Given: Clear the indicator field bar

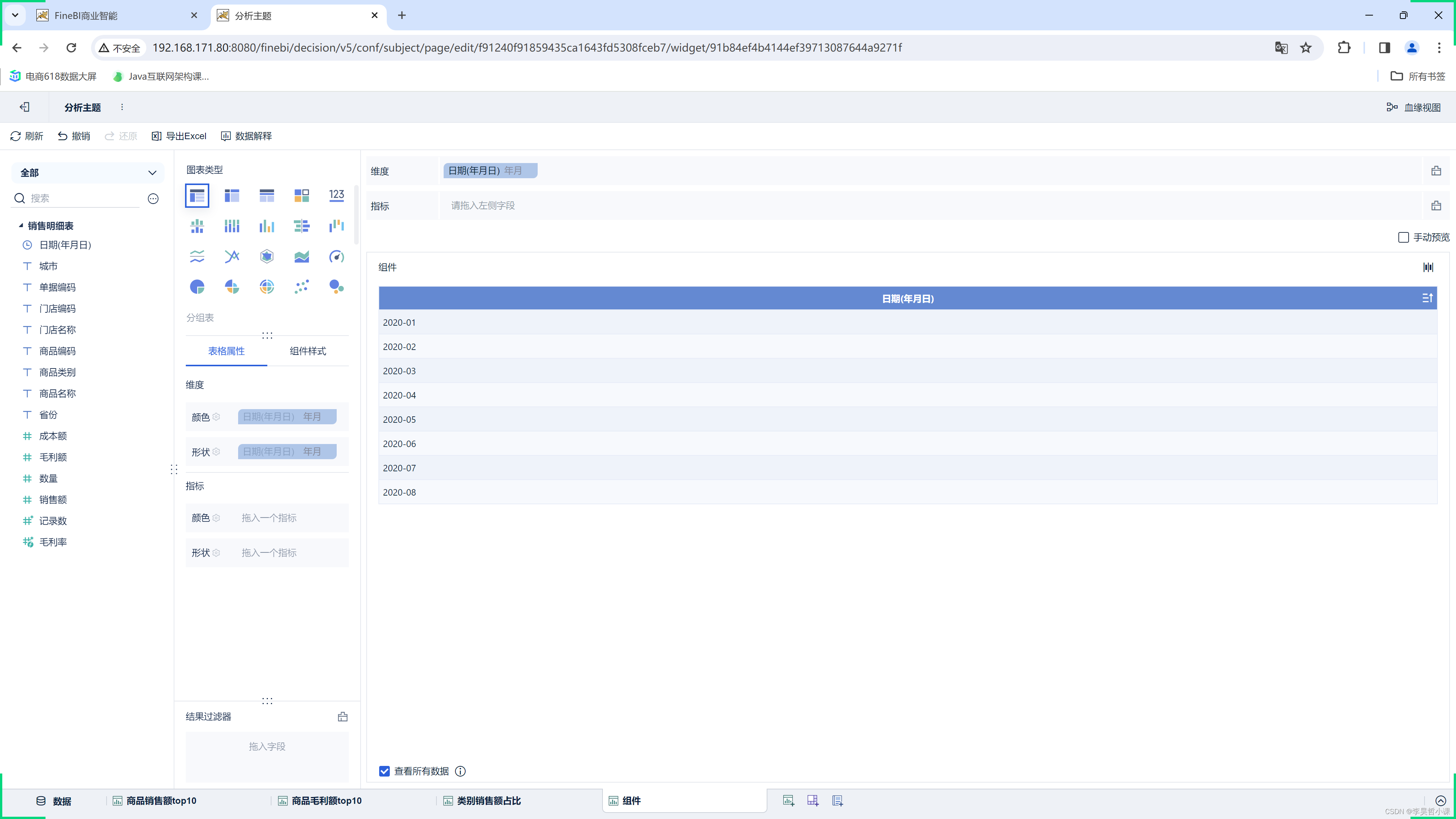Looking at the screenshot, I should pos(1436,206).
